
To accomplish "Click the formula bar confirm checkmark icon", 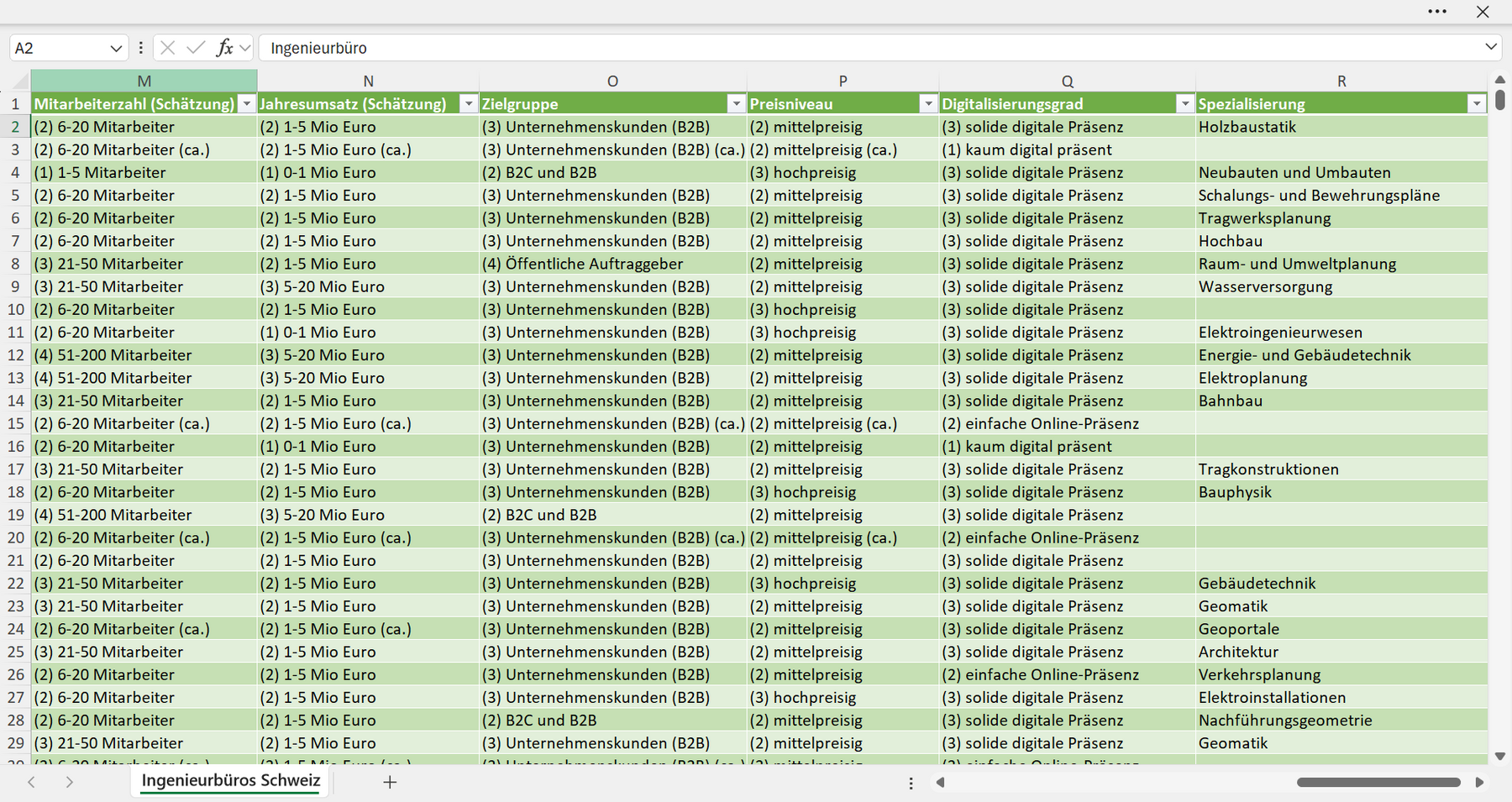I will [x=196, y=48].
